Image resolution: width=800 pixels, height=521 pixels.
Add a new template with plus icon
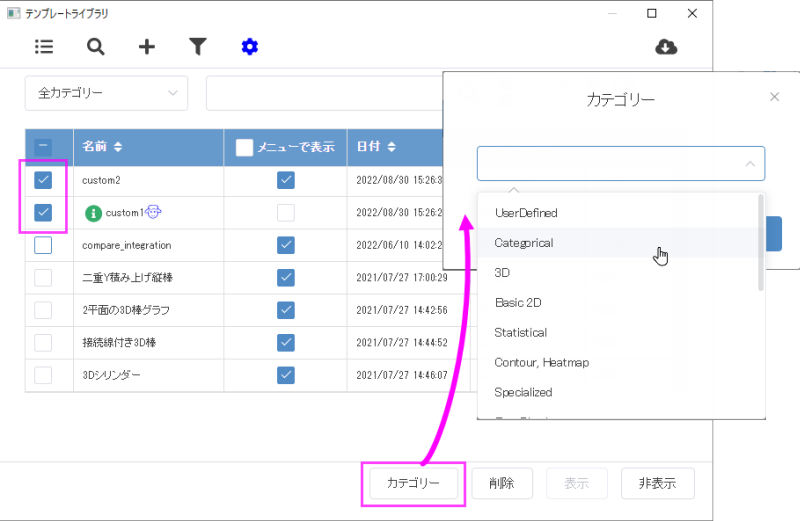[x=146, y=47]
